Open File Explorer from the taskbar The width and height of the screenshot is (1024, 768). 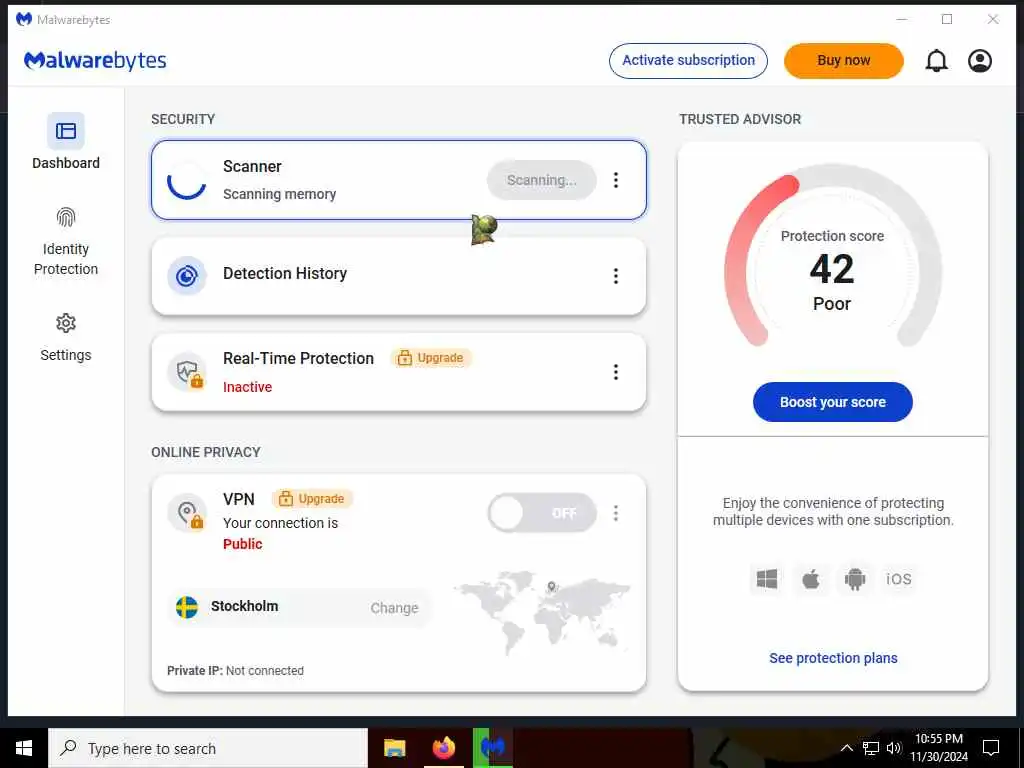tap(394, 748)
